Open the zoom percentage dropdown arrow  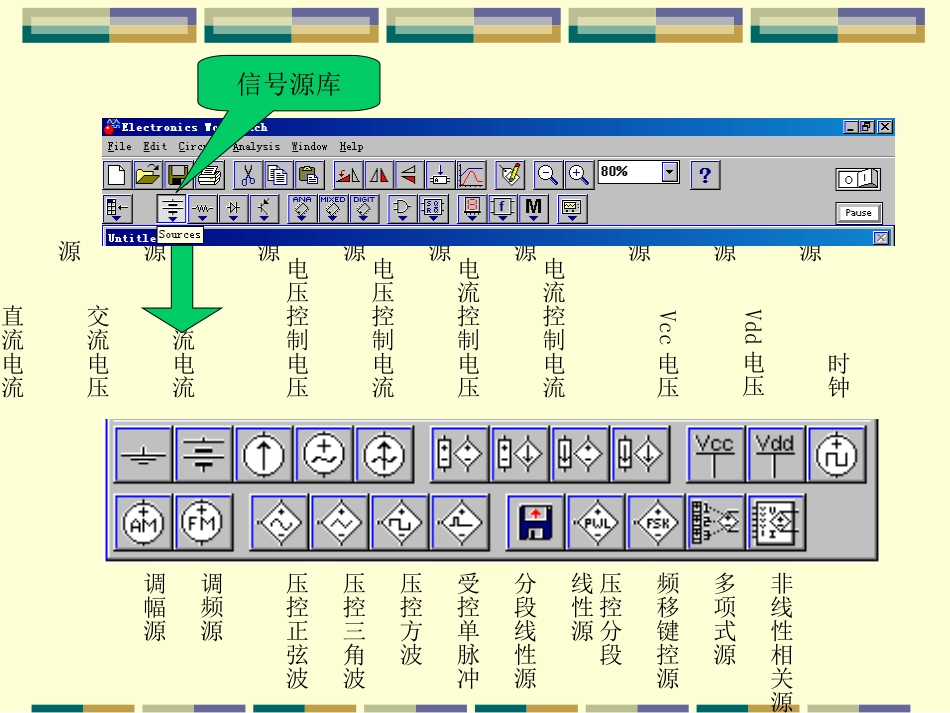pos(669,172)
